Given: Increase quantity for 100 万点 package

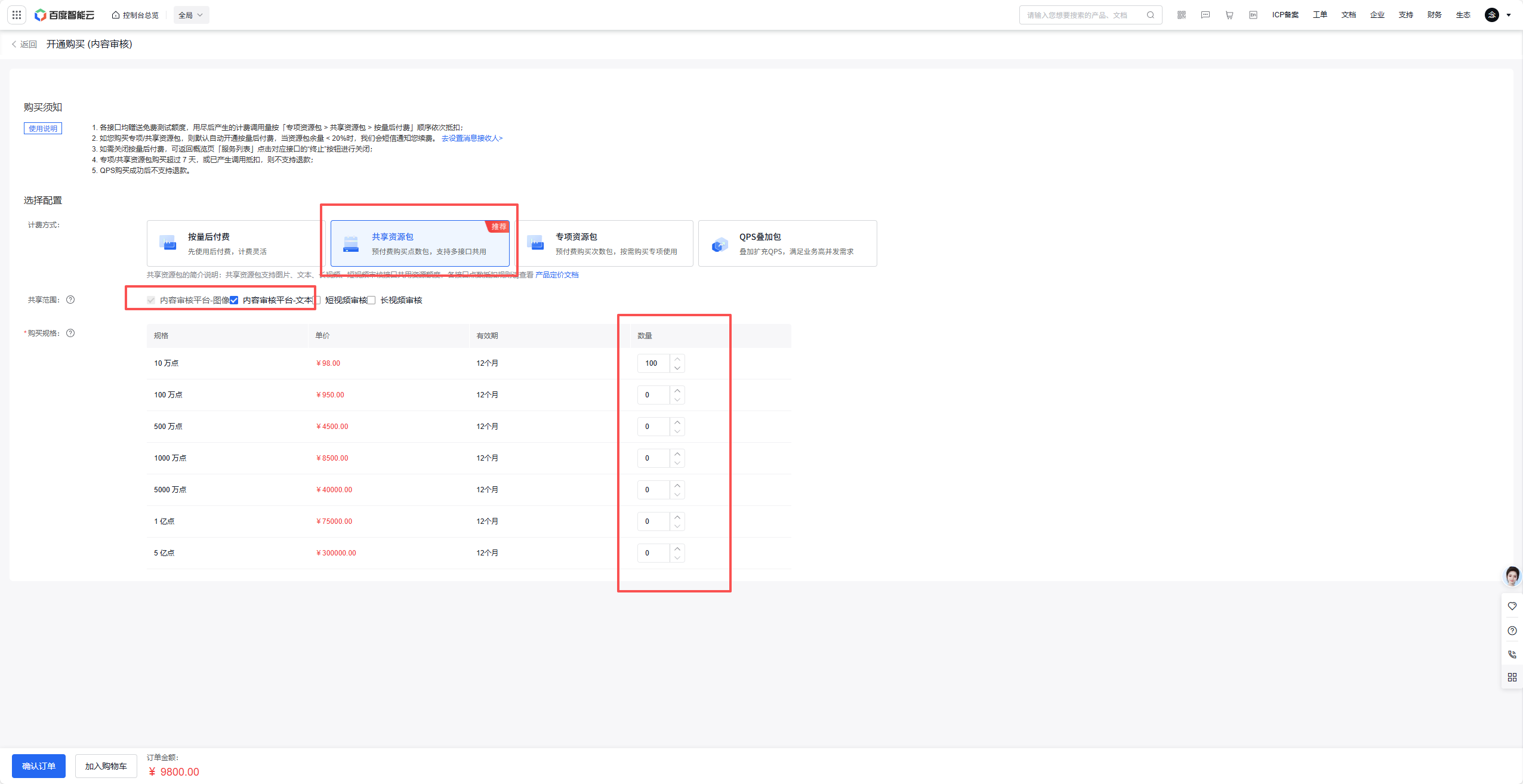Looking at the screenshot, I should 677,391.
